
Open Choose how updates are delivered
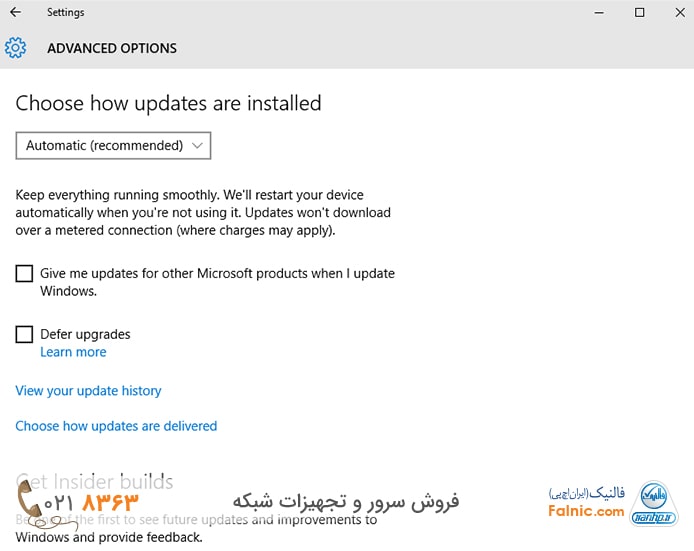coord(116,426)
